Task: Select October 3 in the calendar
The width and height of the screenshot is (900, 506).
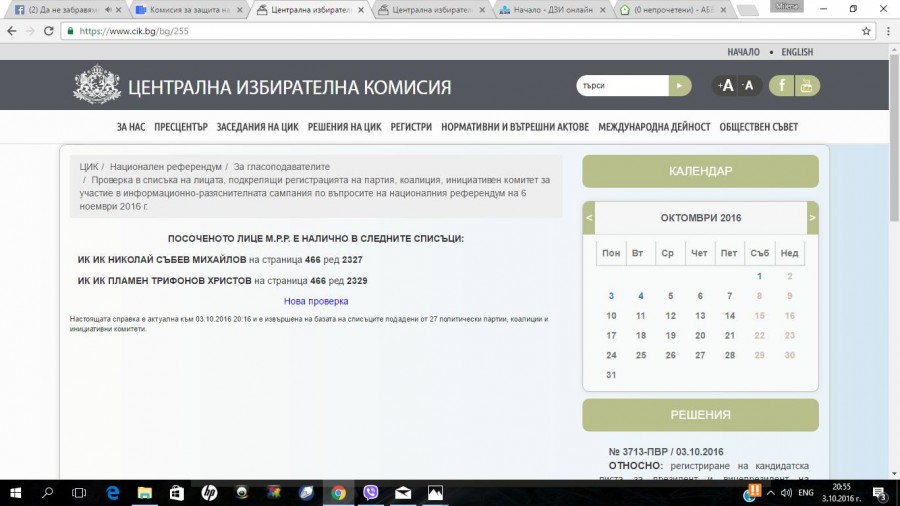Action: click(x=611, y=296)
